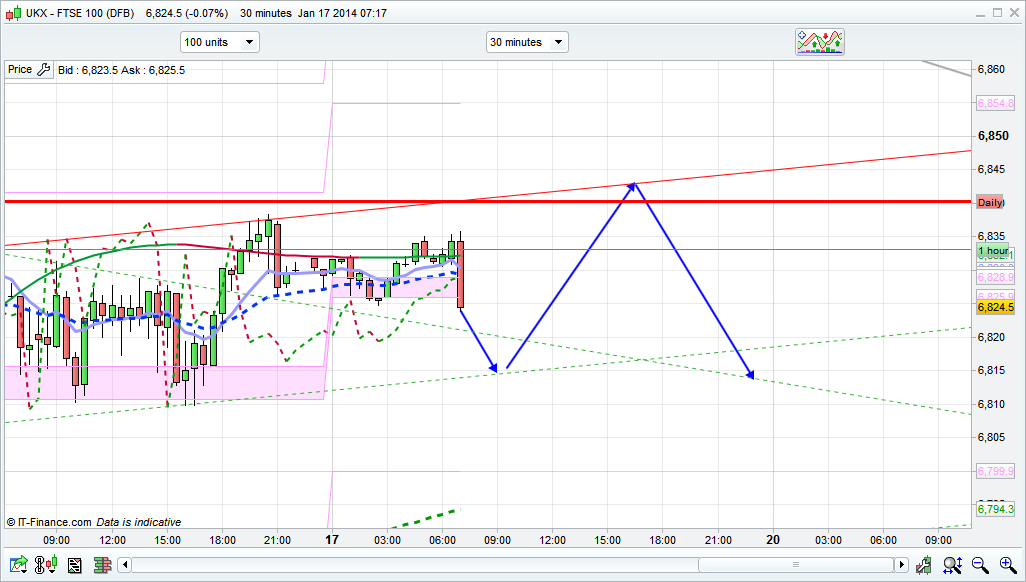
Task: Click the scroll right arrow of timeline
Action: (903, 566)
